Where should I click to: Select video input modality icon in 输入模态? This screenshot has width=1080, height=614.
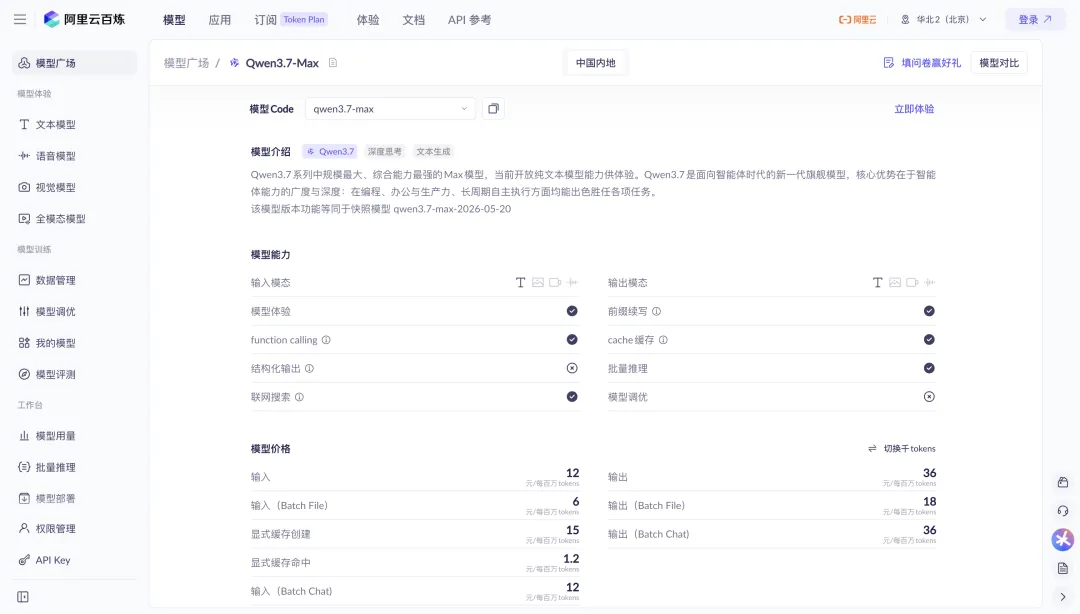pyautogui.click(x=555, y=283)
